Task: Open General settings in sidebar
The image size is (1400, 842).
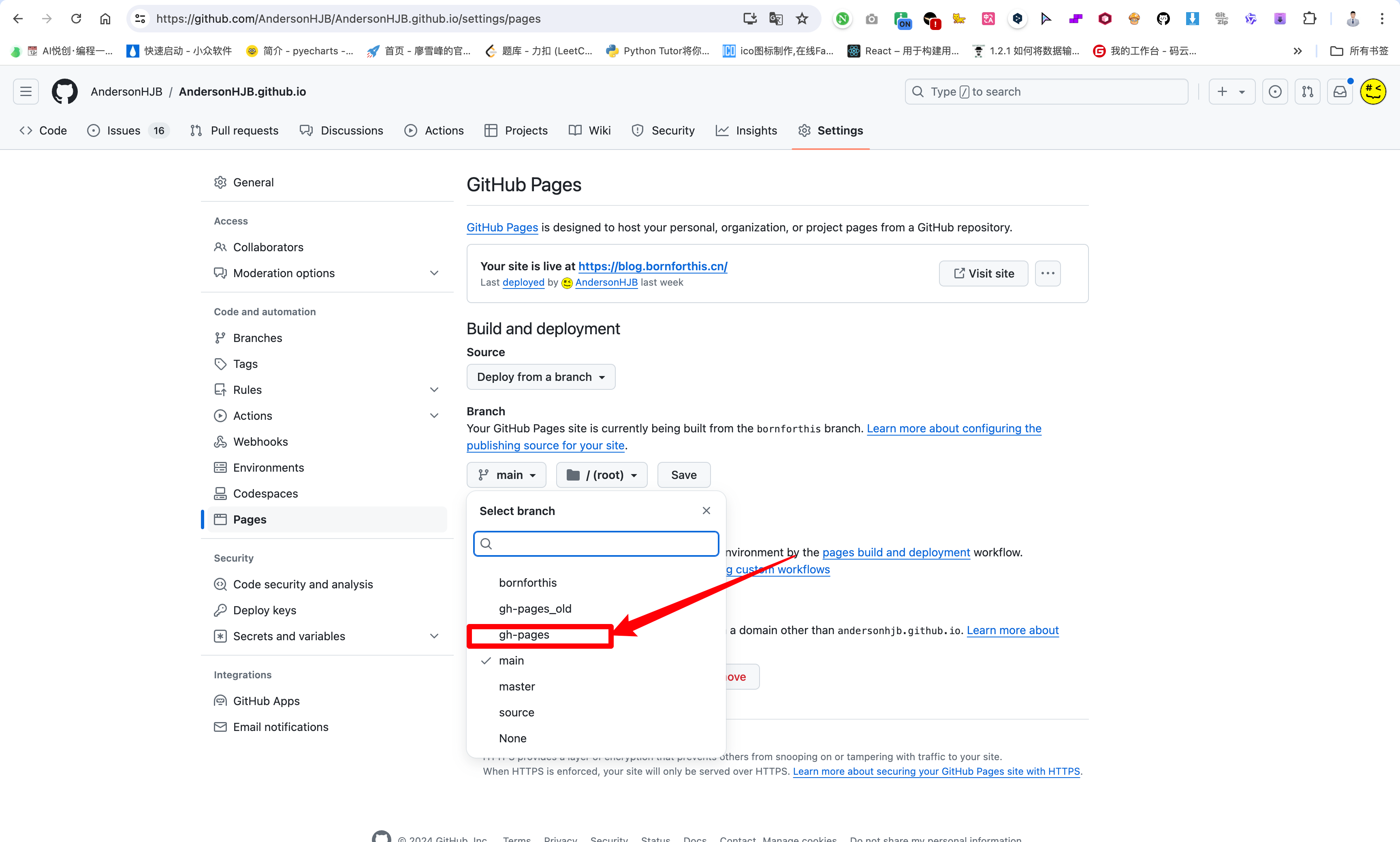Action: point(327,182)
